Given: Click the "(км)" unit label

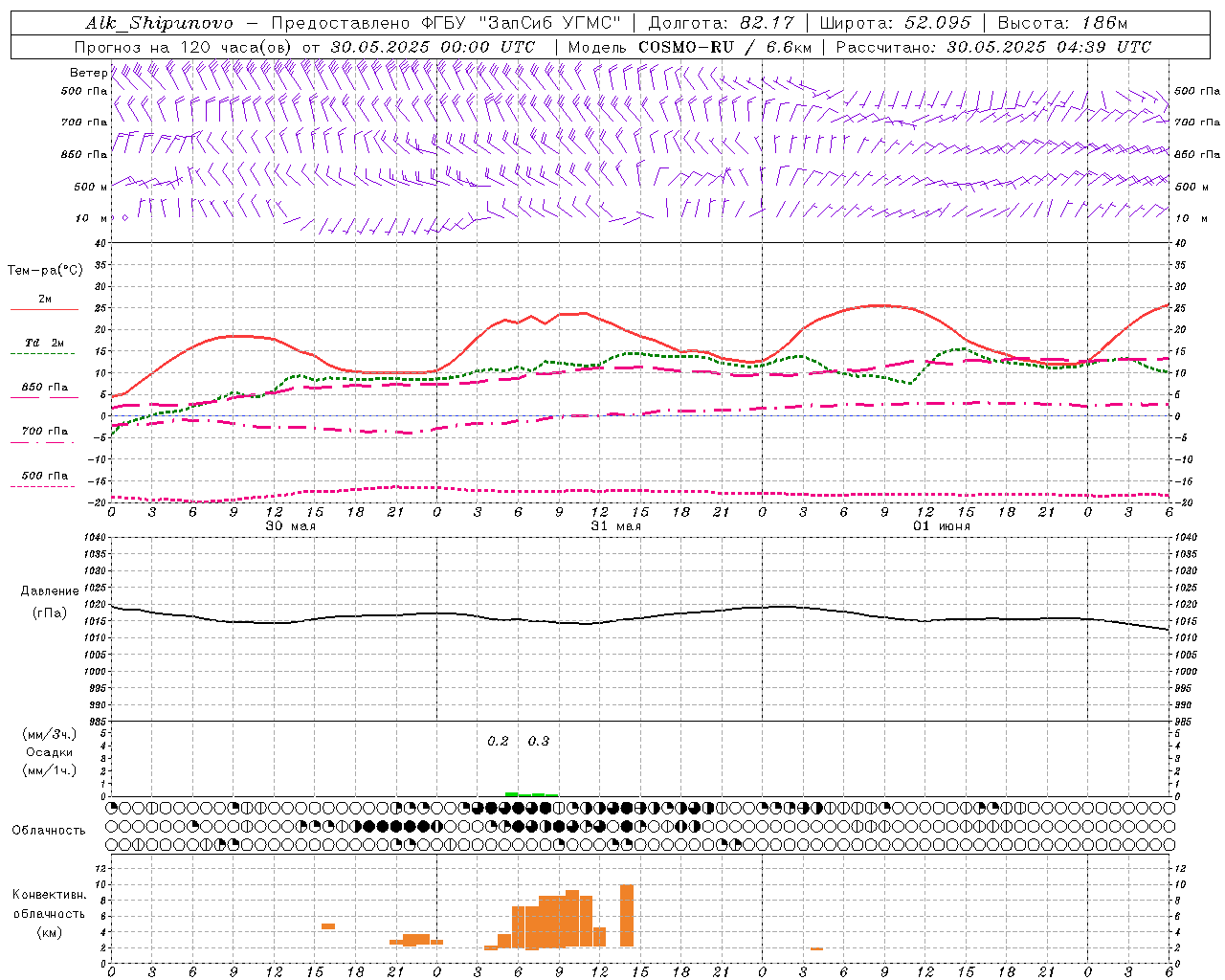Looking at the screenshot, I should [49, 932].
